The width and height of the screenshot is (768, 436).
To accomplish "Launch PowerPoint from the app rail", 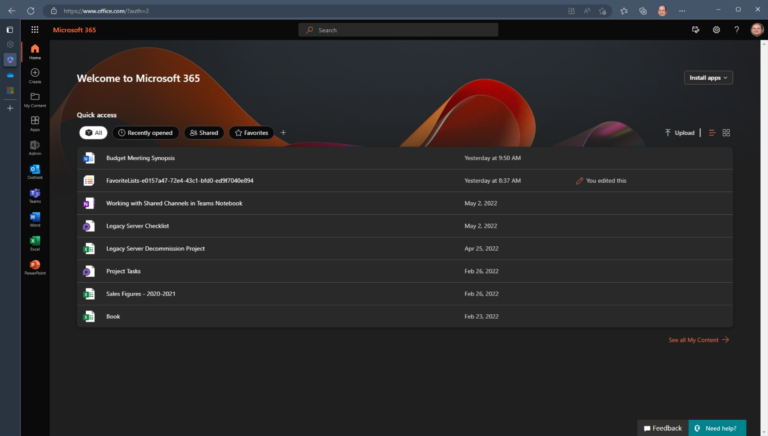I will point(35,266).
